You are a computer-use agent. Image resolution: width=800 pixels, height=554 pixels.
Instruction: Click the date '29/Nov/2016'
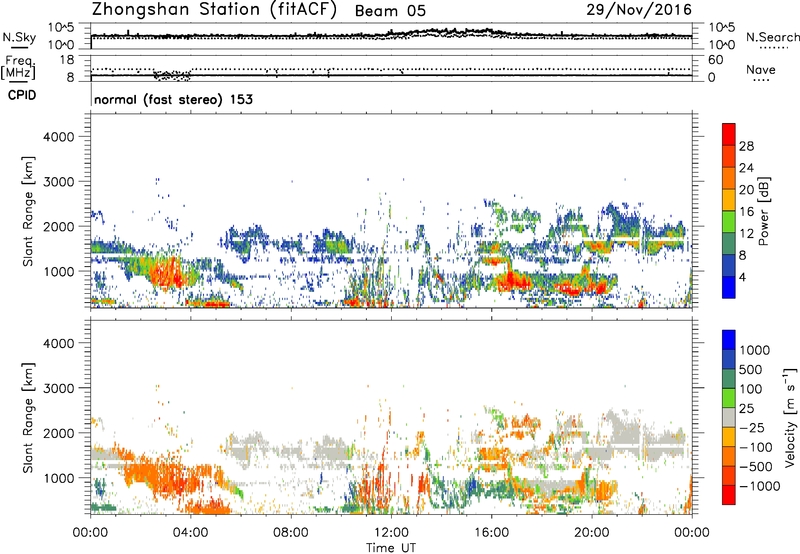639,10
